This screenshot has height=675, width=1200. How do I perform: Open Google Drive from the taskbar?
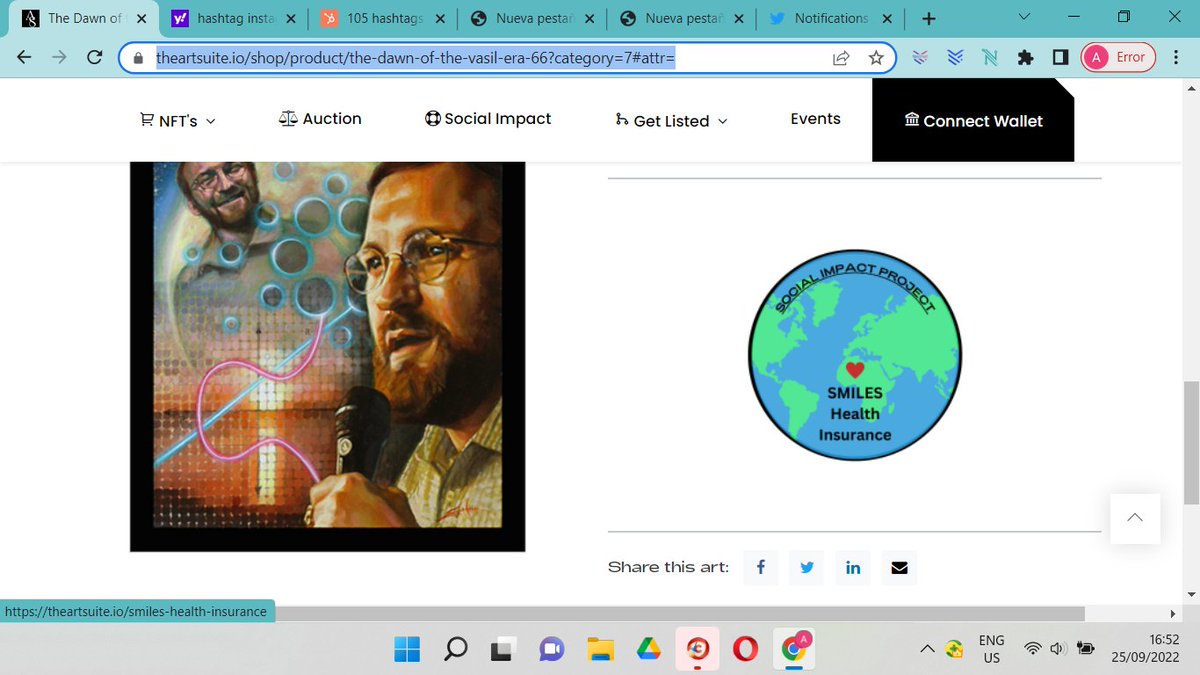pos(648,649)
